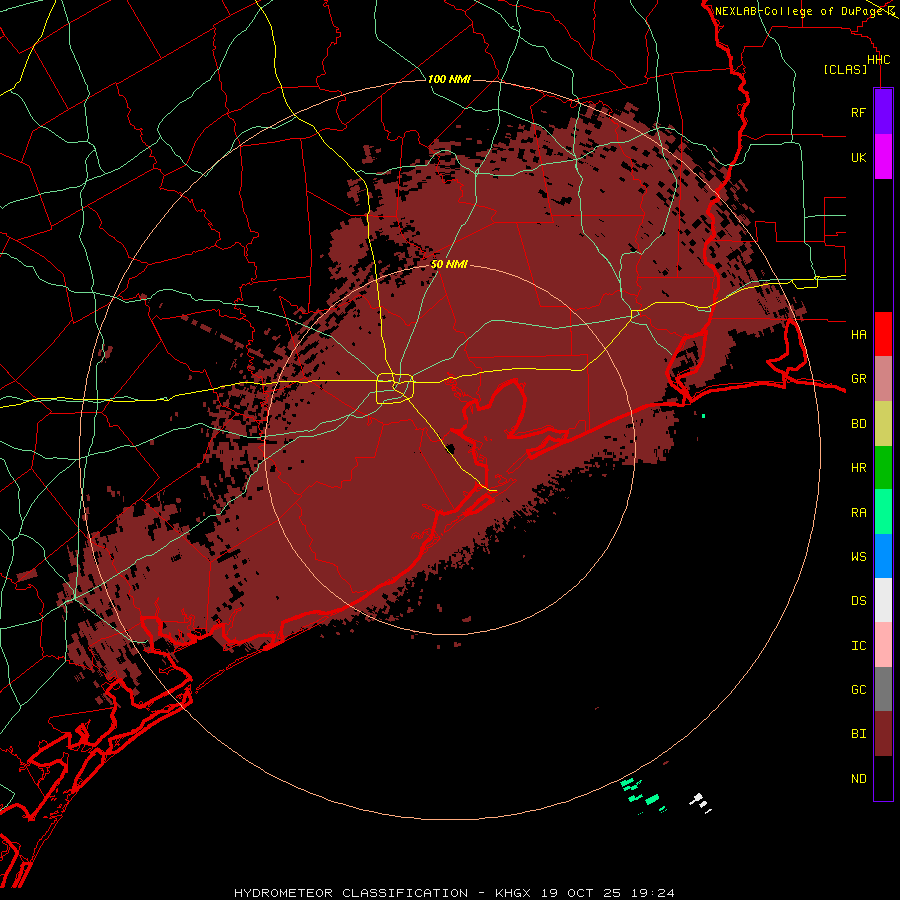The image size is (900, 900).
Task: Click the 19 OCT 25 19:24 timestamp
Action: 607,893
